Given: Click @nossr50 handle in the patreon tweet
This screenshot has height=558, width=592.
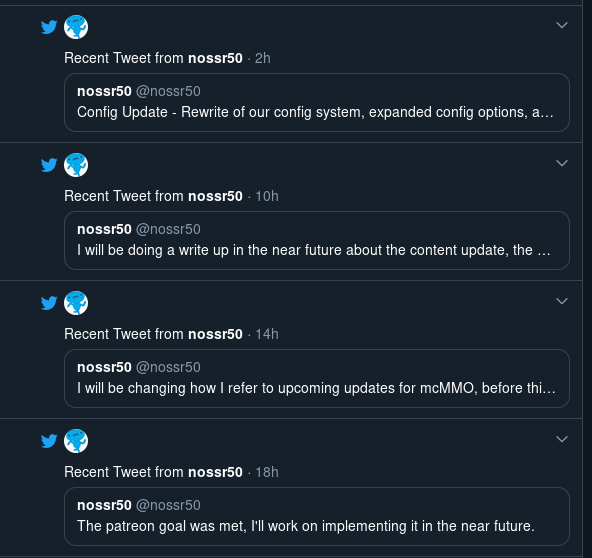Looking at the screenshot, I should coord(168,505).
